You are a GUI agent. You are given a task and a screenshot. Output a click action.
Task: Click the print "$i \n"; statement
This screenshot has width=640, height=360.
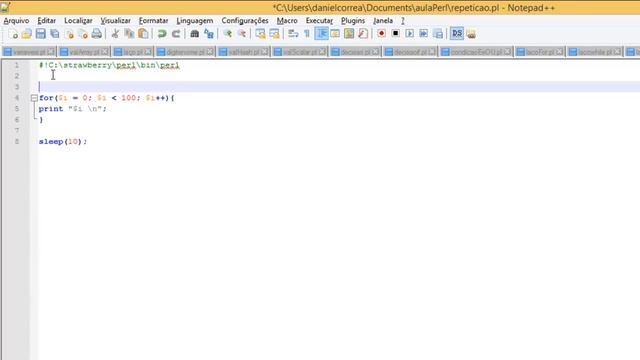73,109
